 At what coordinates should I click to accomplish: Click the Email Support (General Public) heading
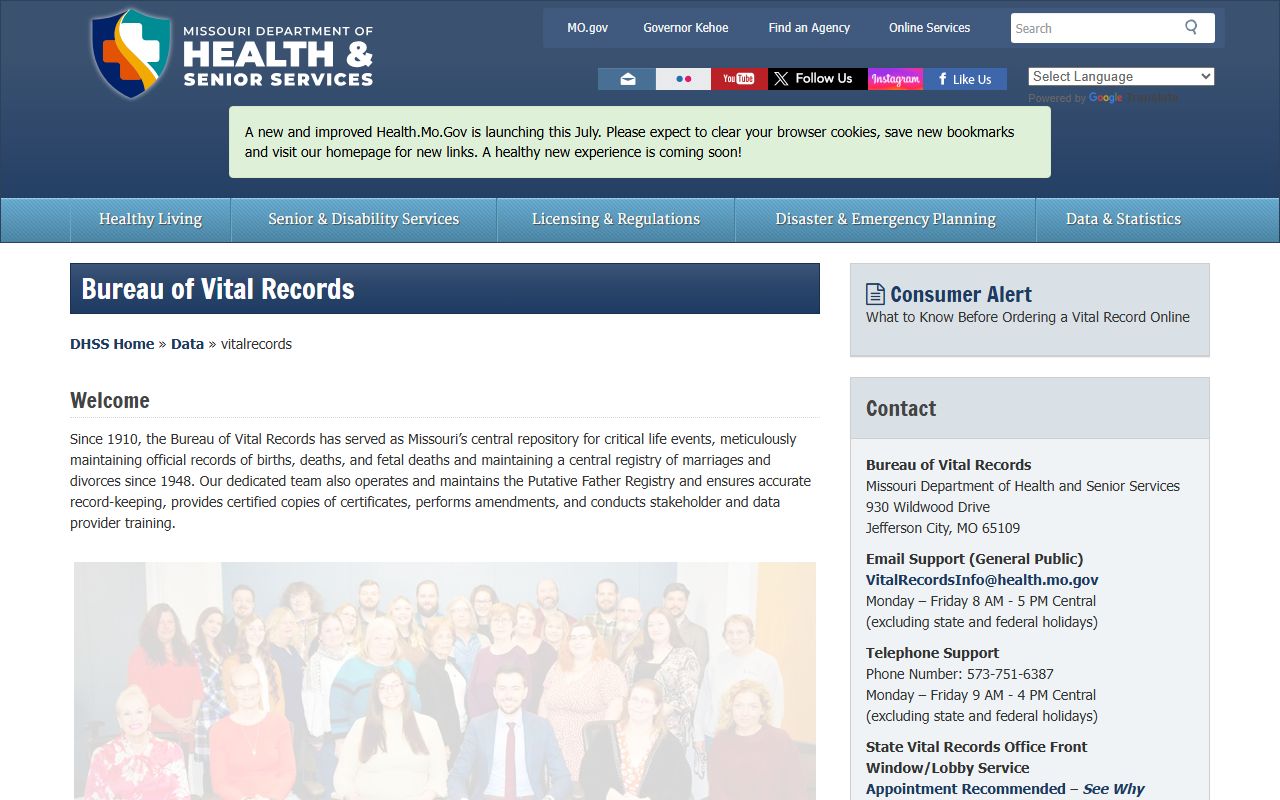coord(975,559)
